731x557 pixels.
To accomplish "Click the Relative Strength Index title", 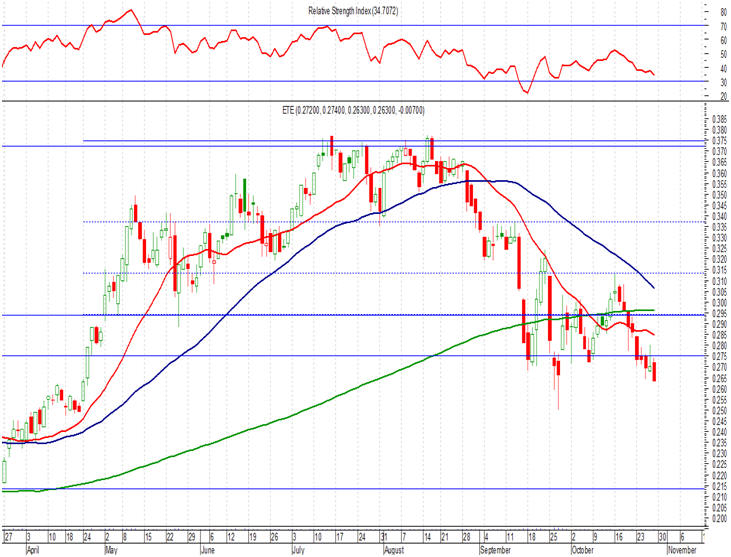I will (x=353, y=11).
